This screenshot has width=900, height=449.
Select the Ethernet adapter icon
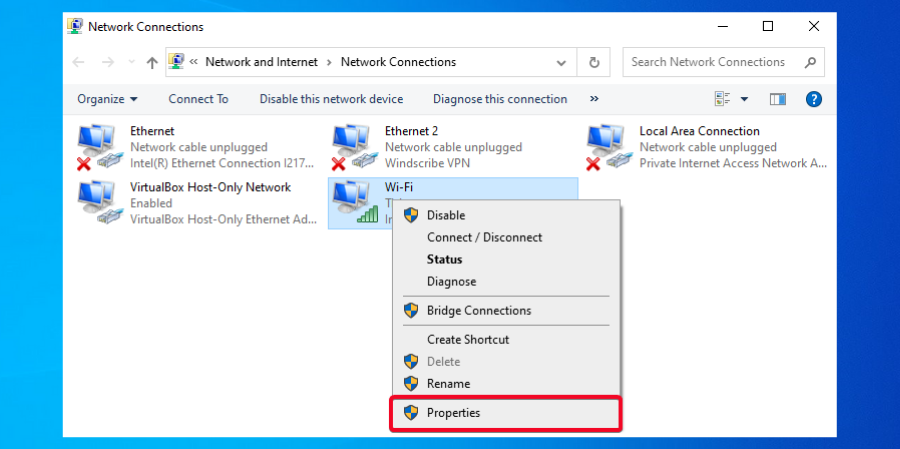(x=100, y=147)
